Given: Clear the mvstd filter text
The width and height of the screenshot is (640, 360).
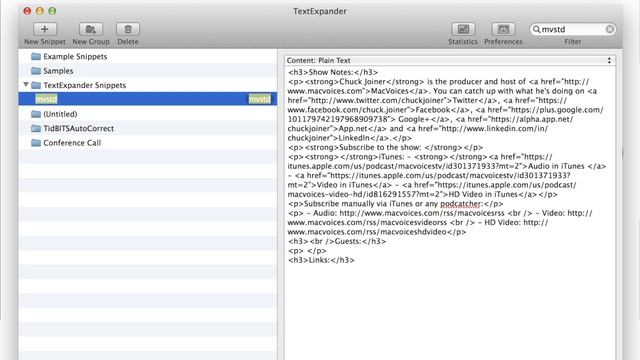Looking at the screenshot, I should click(610, 29).
